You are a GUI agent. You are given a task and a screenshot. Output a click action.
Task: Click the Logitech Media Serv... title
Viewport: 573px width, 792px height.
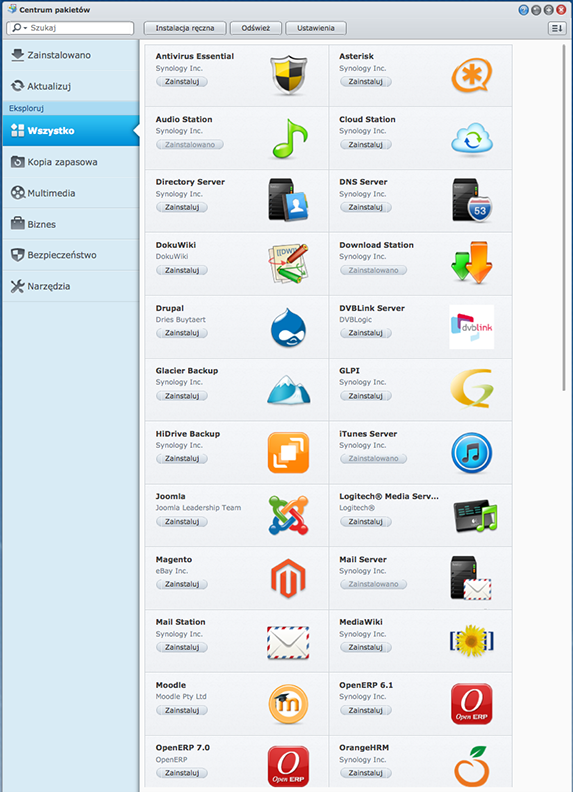[389, 497]
